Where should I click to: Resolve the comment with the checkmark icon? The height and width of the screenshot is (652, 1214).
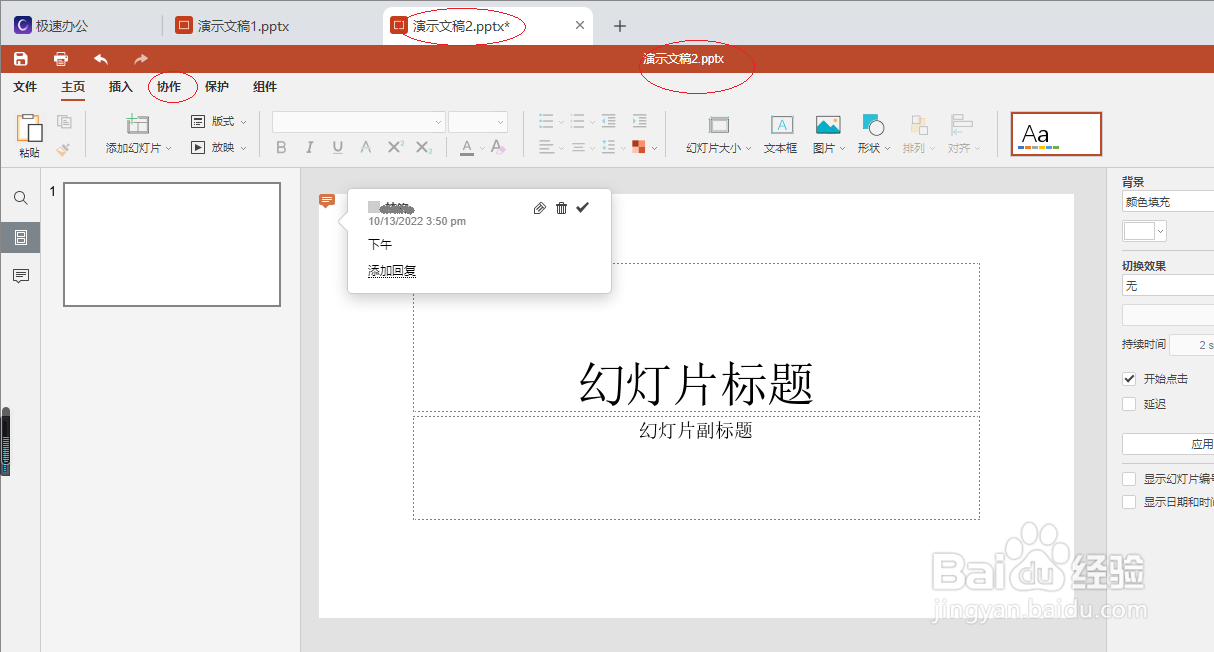point(582,208)
